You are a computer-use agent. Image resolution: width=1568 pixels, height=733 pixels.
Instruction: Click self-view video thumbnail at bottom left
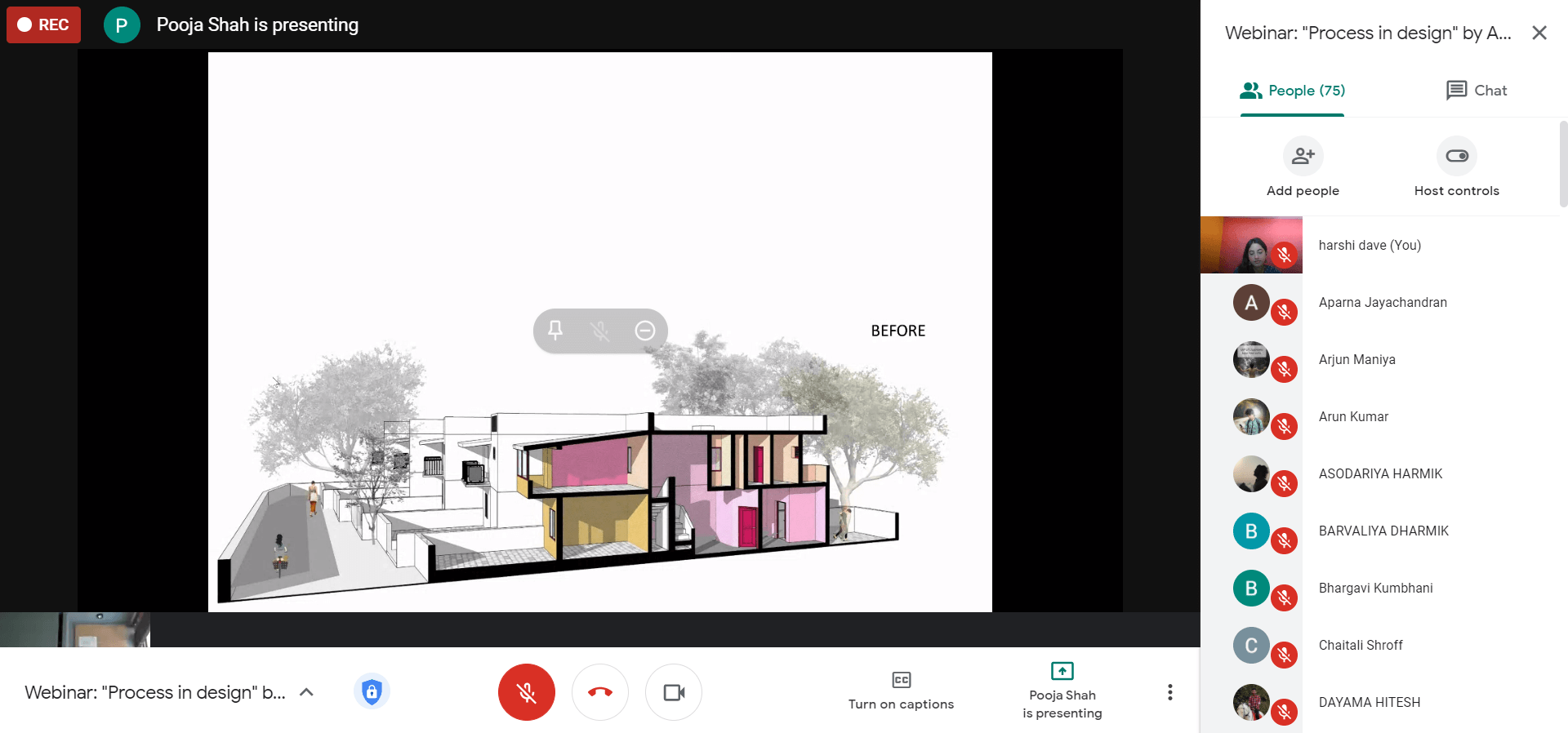coord(75,629)
